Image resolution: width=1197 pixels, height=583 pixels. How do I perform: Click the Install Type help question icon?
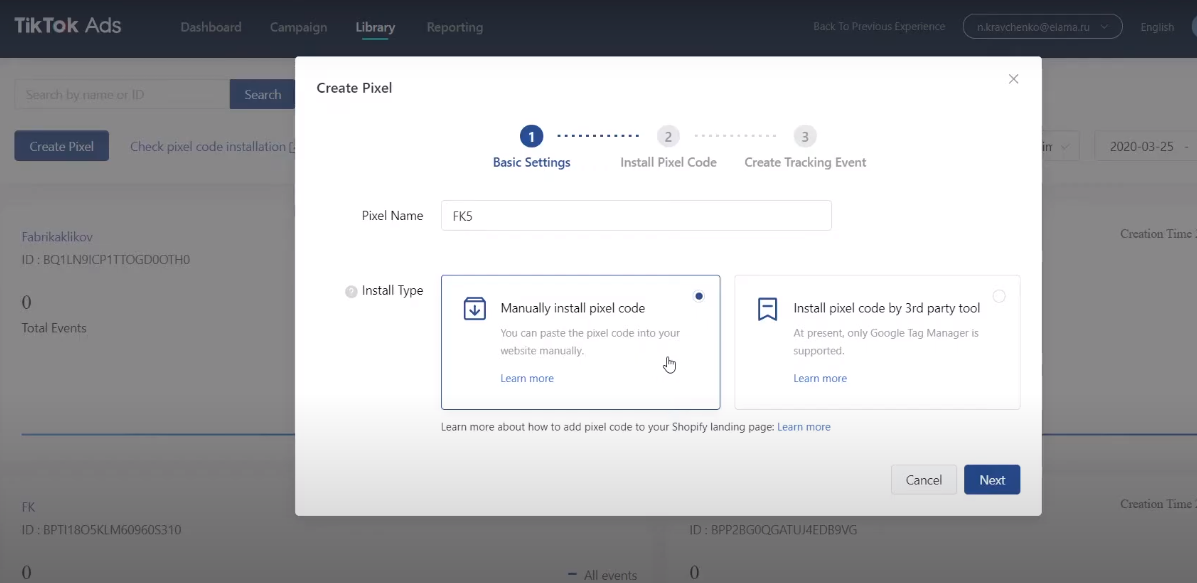point(351,292)
